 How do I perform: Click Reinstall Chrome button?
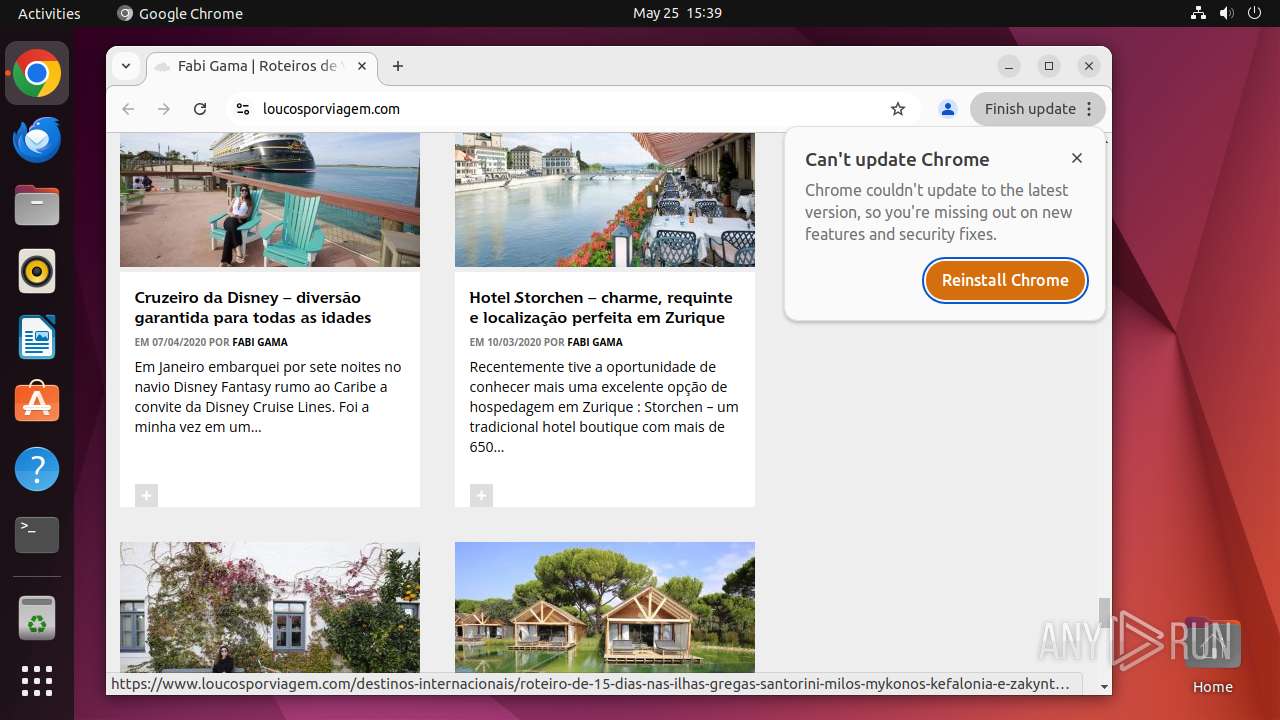(1005, 280)
